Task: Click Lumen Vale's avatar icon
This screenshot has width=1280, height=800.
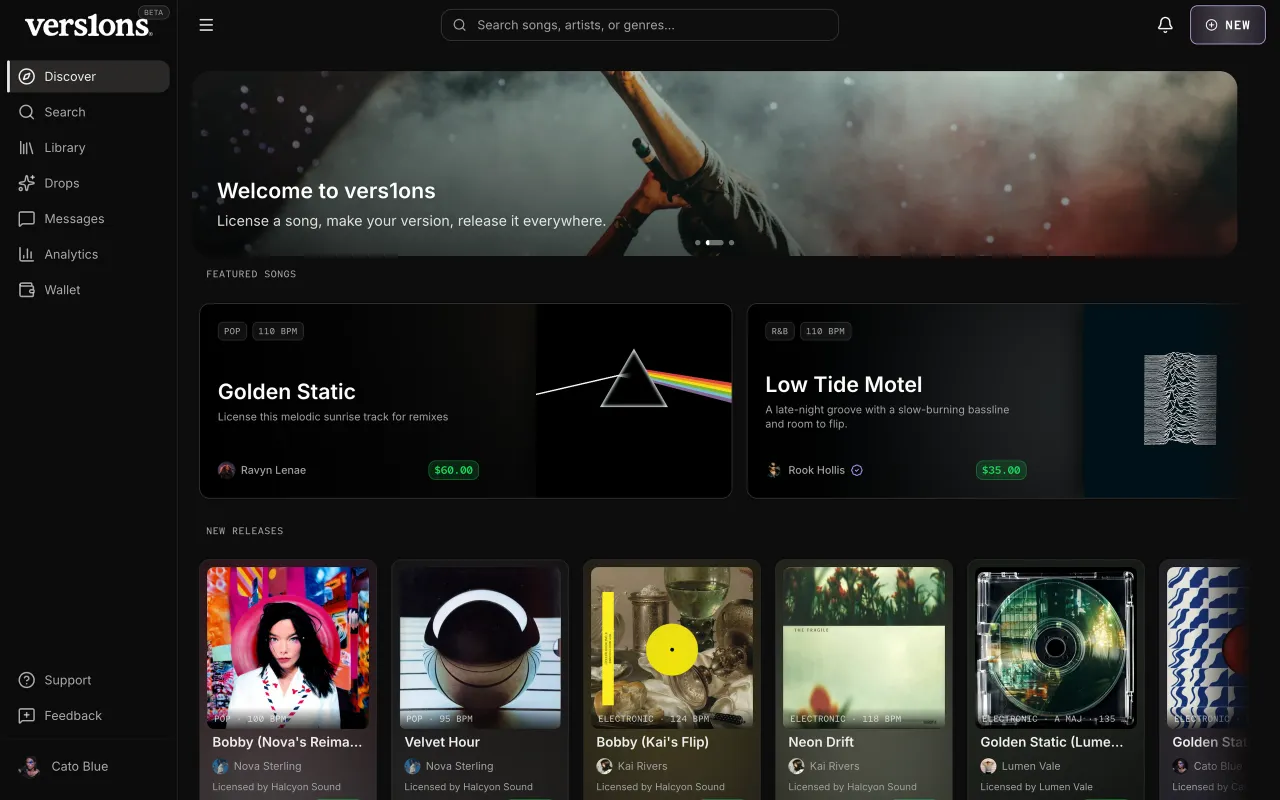Action: 988,766
